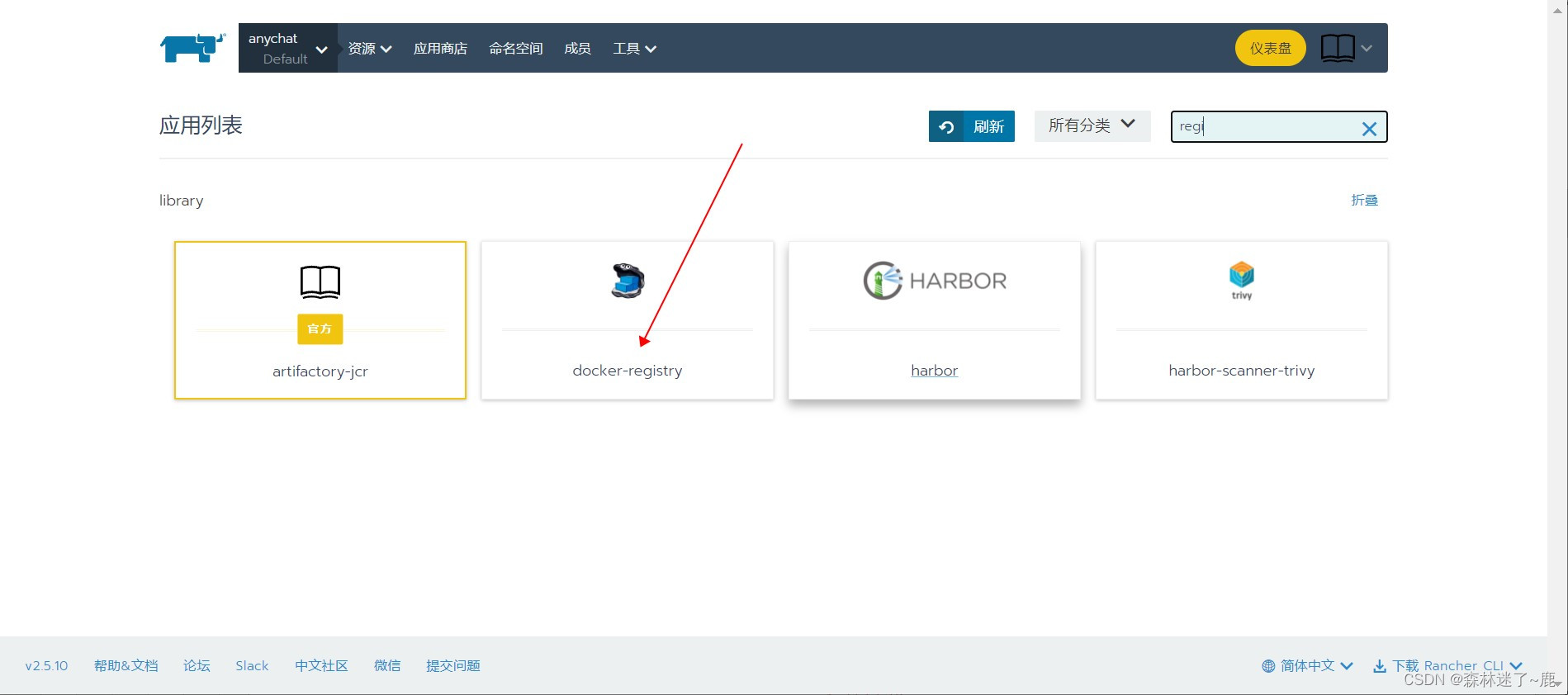This screenshot has height=695, width=1568.
Task: Expand the 工具 menu
Action: (634, 49)
